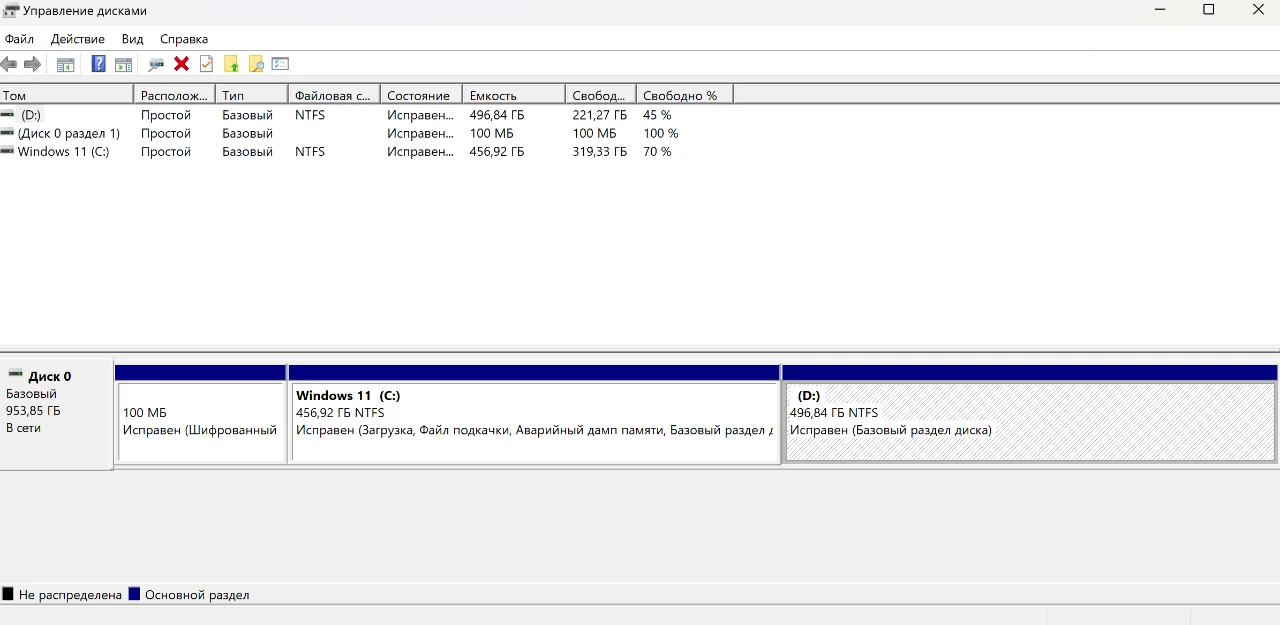
Task: Click the 319,33 ГБ free space cell
Action: [x=600, y=152]
